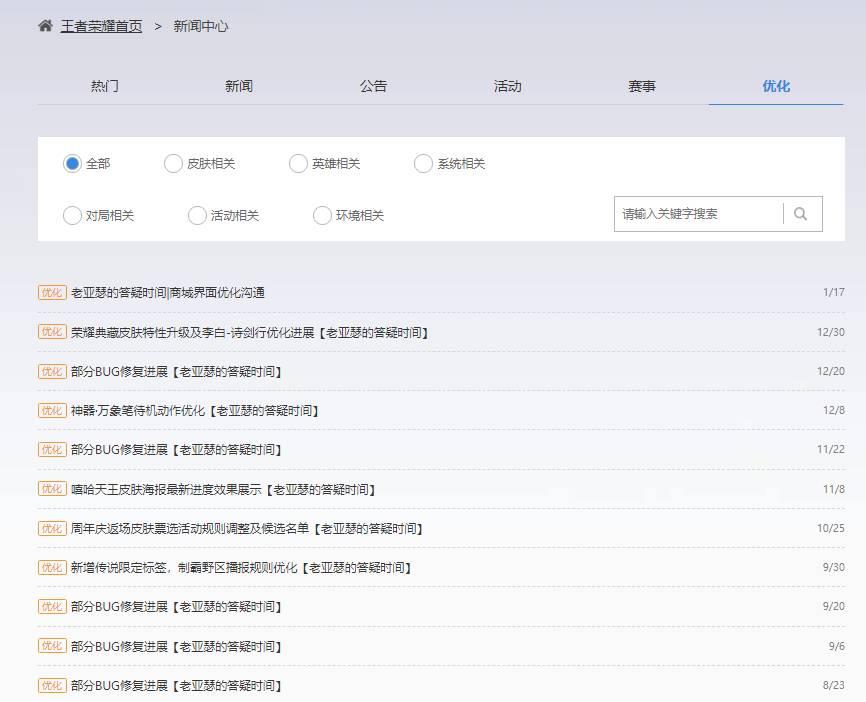Select the 皮肤相关 filter option
The image size is (866, 702).
coord(172,162)
